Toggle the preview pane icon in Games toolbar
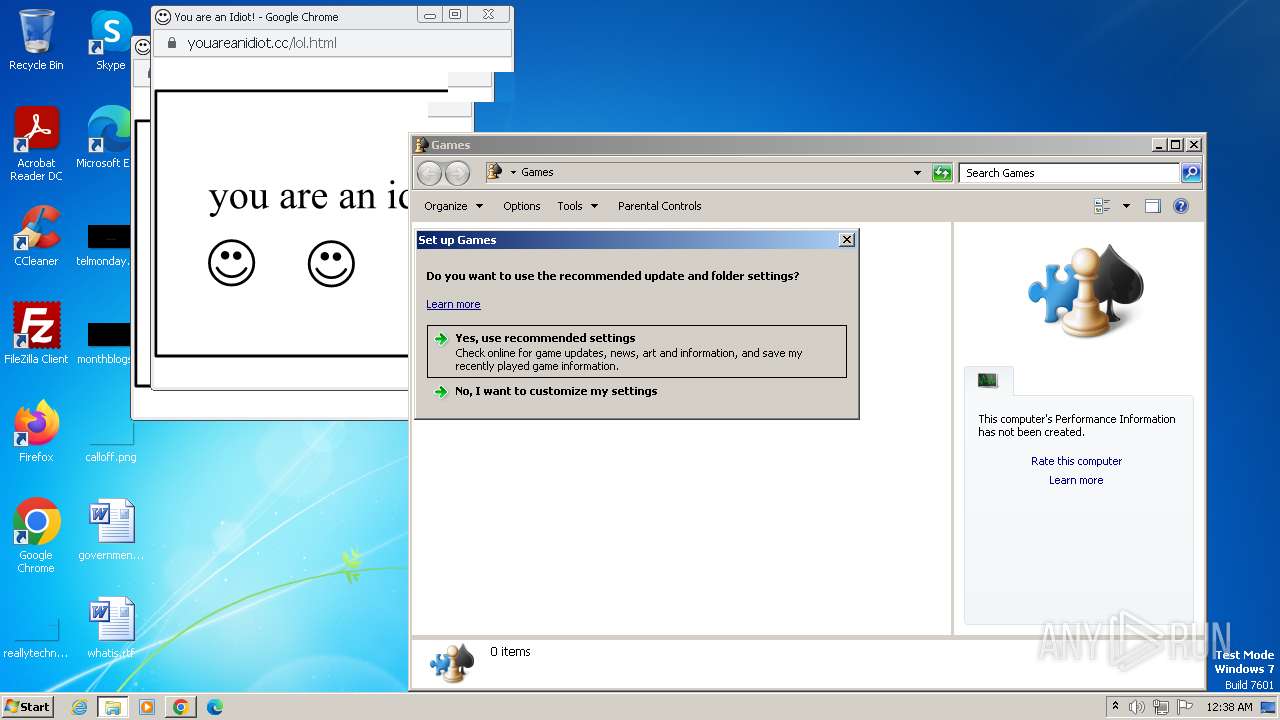The width and height of the screenshot is (1280, 720). (1152, 206)
